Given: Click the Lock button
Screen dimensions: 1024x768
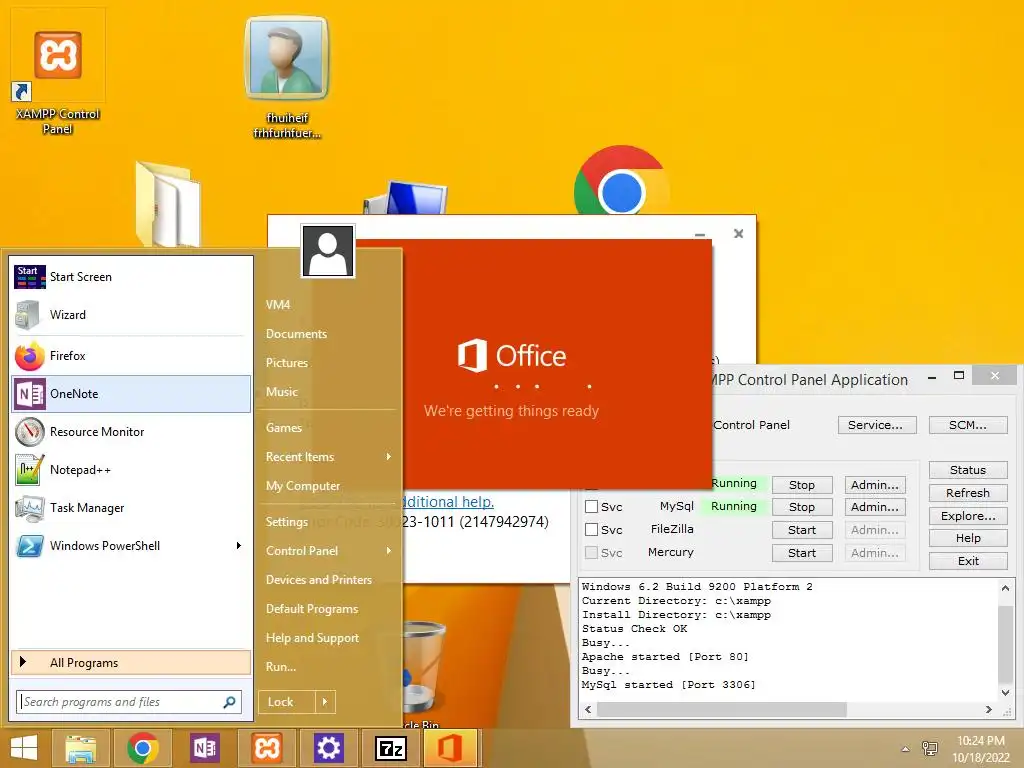Looking at the screenshot, I should [x=287, y=702].
